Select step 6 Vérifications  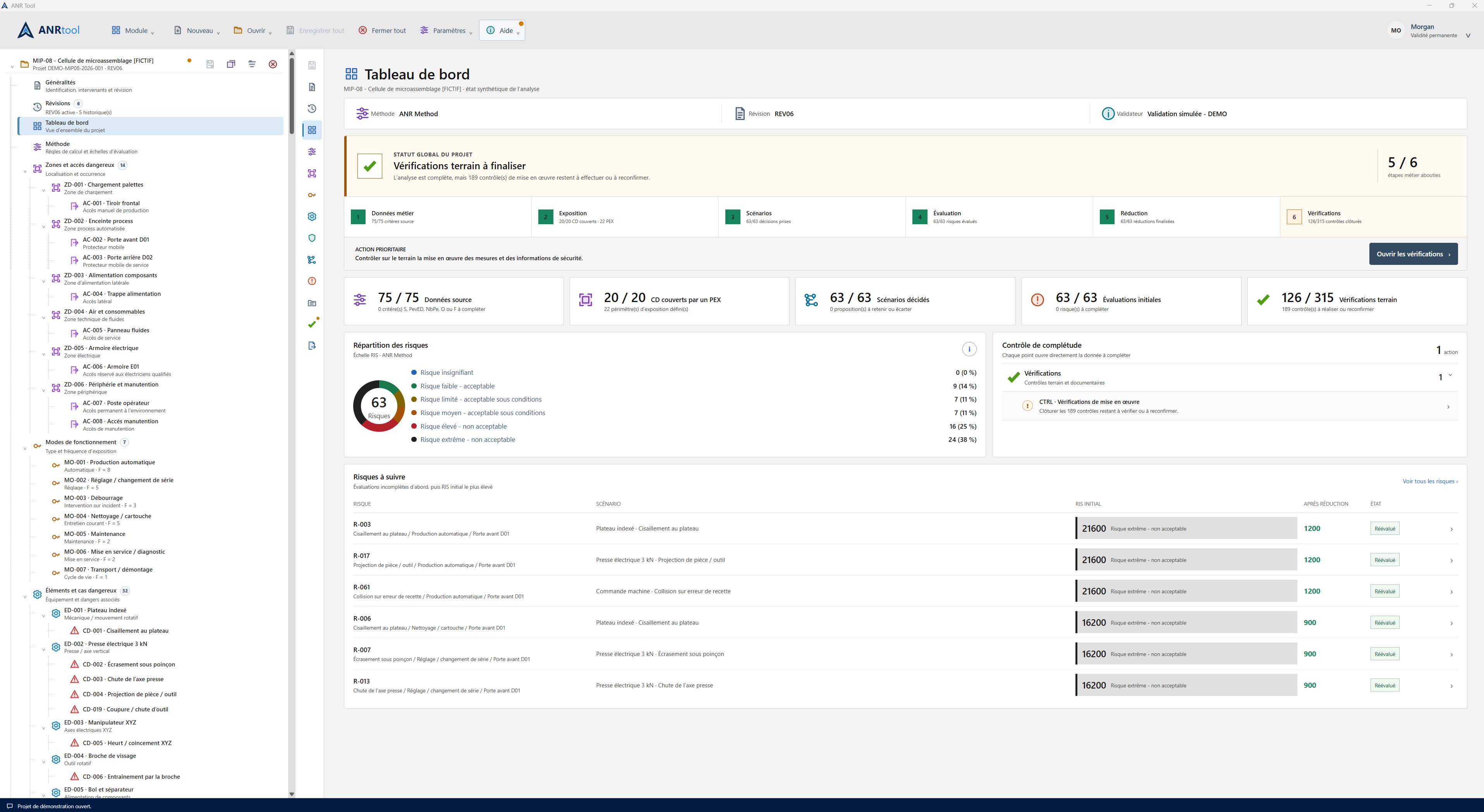tap(1373, 217)
